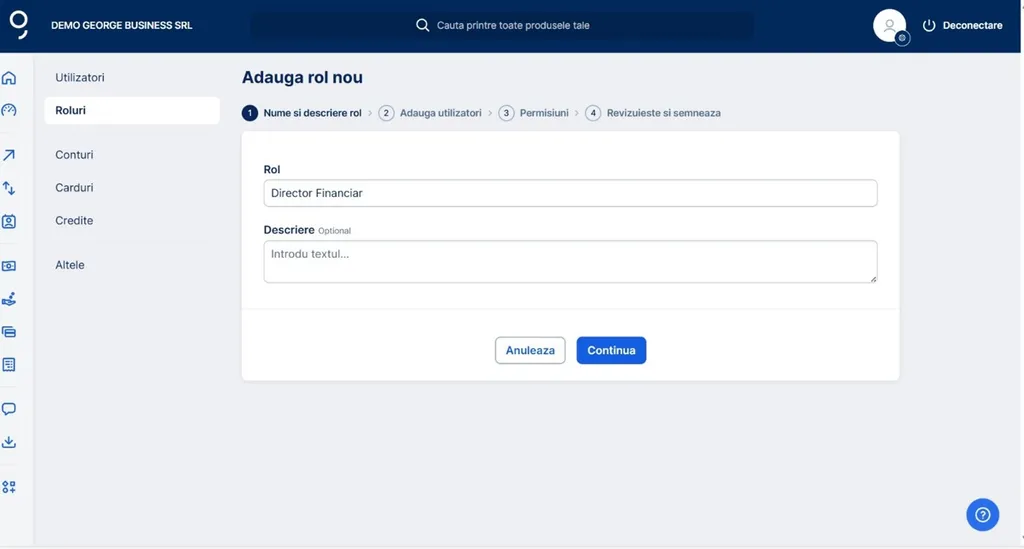1024x549 pixels.
Task: Open the dashboard gauge icon in sidebar
Action: click(x=9, y=111)
